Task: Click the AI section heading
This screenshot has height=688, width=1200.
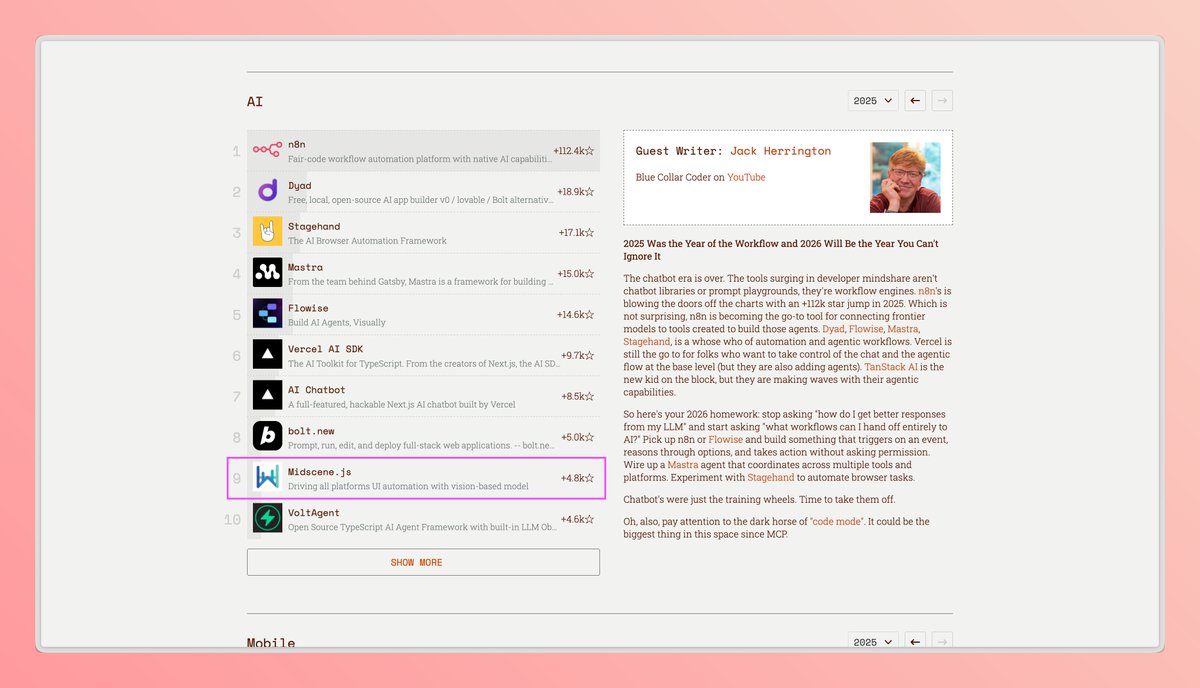Action: [255, 102]
